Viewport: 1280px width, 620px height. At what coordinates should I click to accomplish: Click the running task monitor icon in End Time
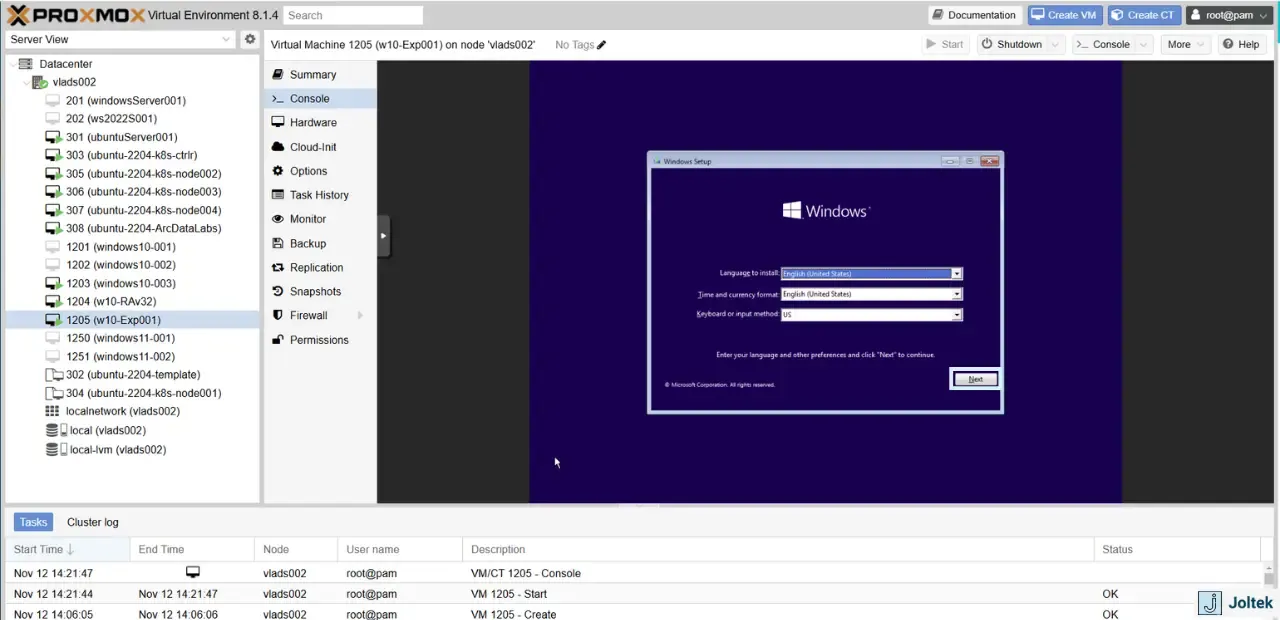click(x=193, y=572)
